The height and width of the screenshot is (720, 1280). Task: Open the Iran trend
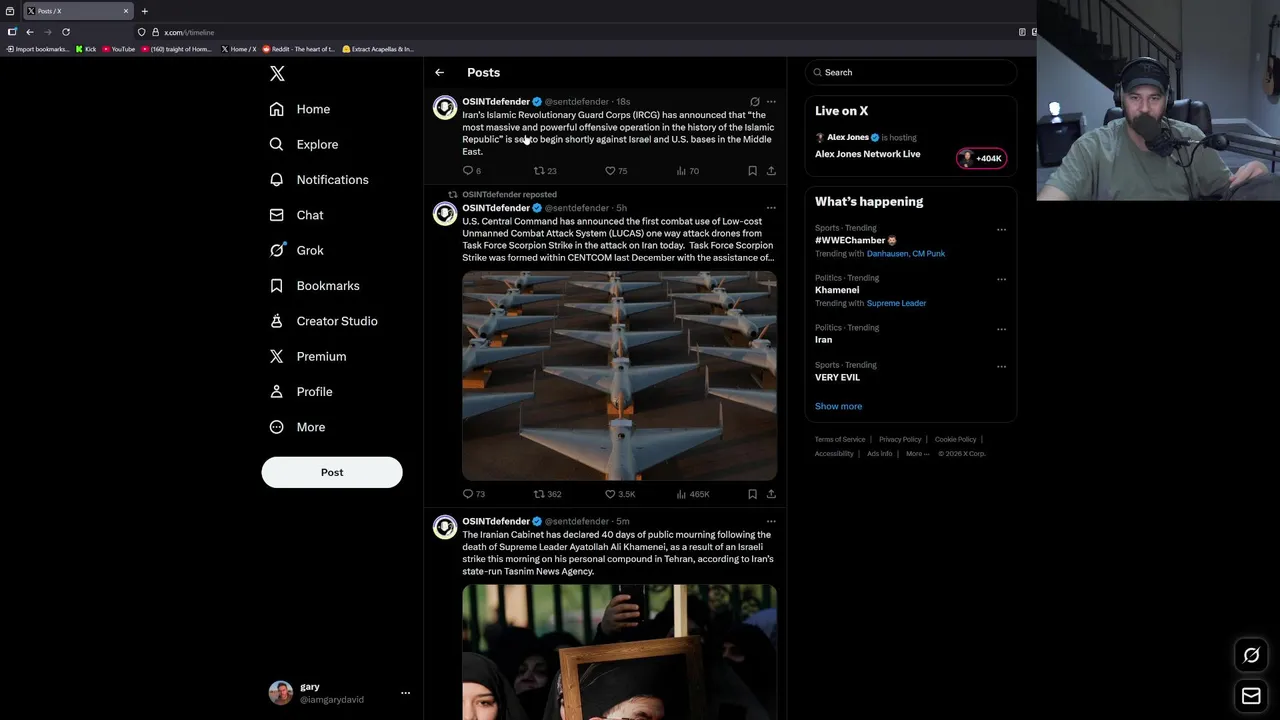coord(823,340)
